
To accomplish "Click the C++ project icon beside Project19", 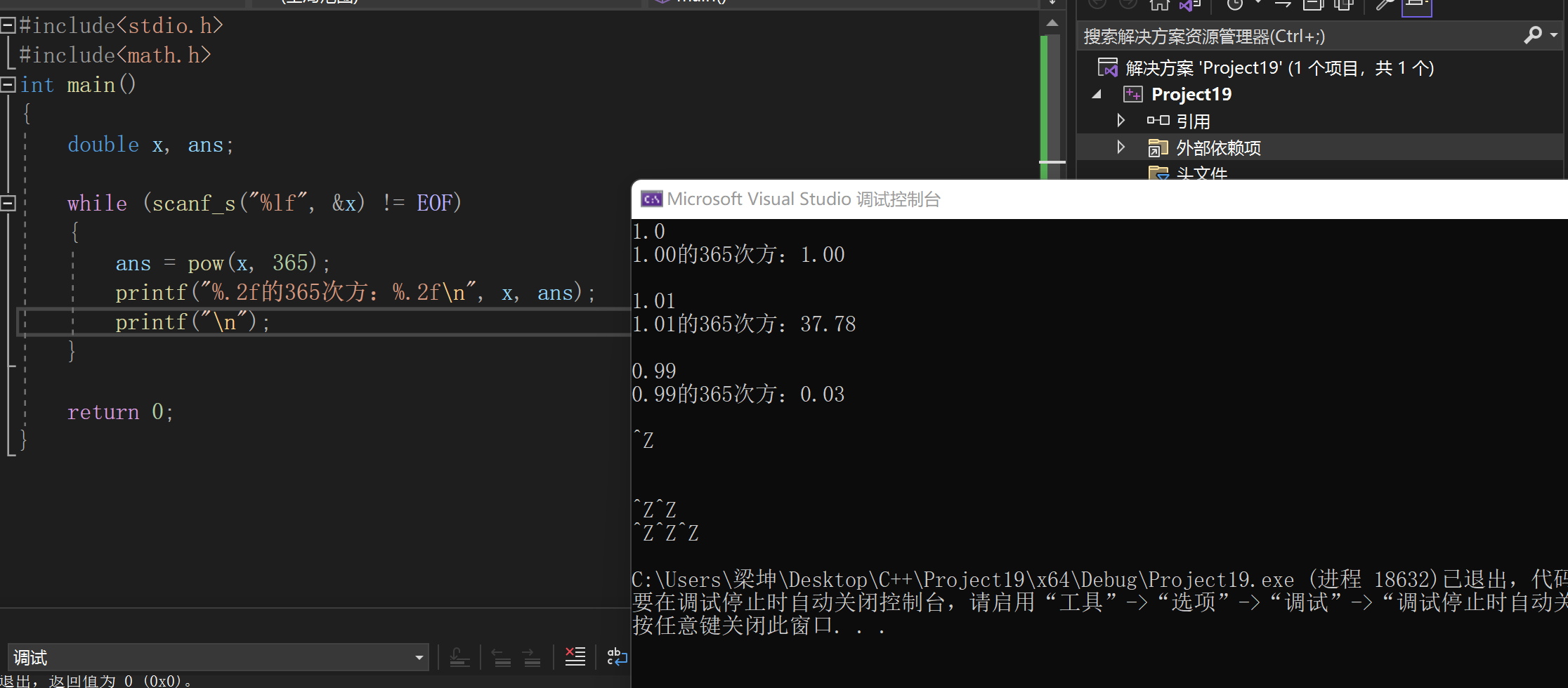I will [x=1133, y=94].
